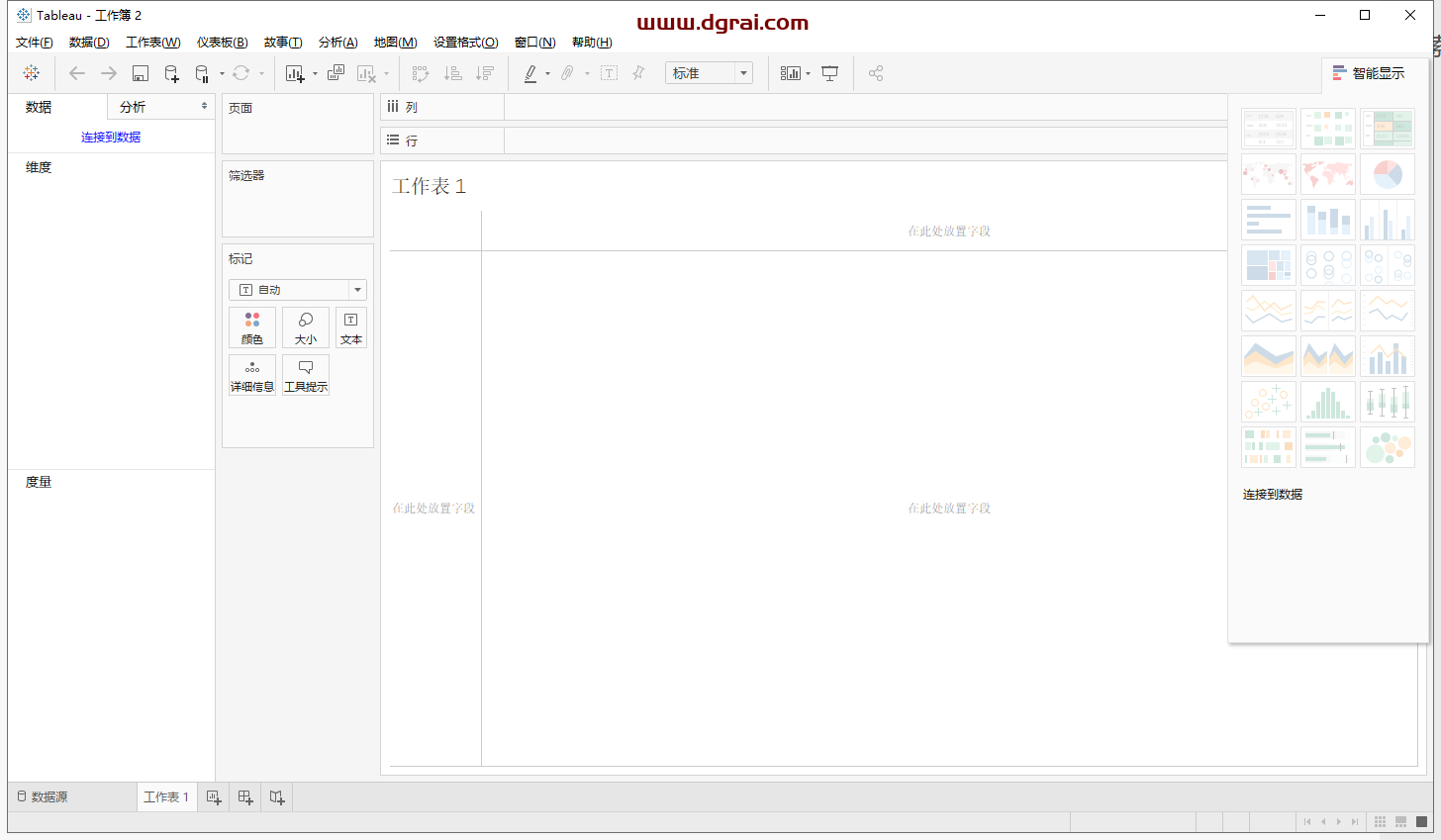Open the 数据(D) menu
The width and height of the screenshot is (1441, 840).
point(89,43)
